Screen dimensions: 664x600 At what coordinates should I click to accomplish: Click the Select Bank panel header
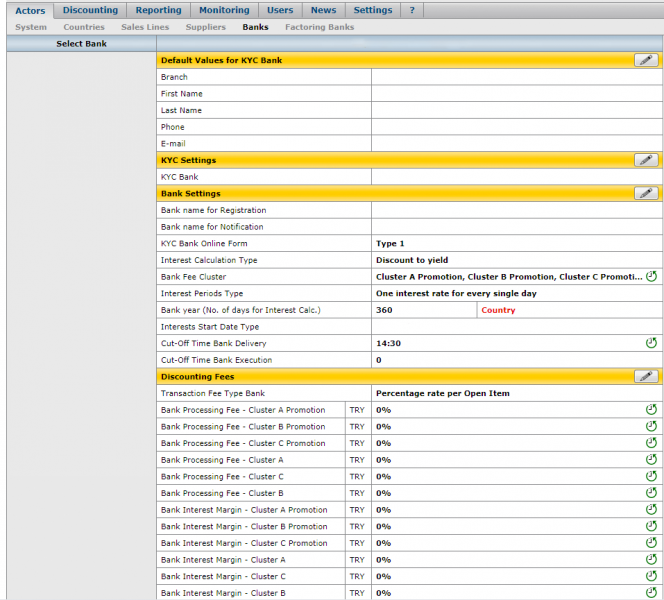click(81, 44)
